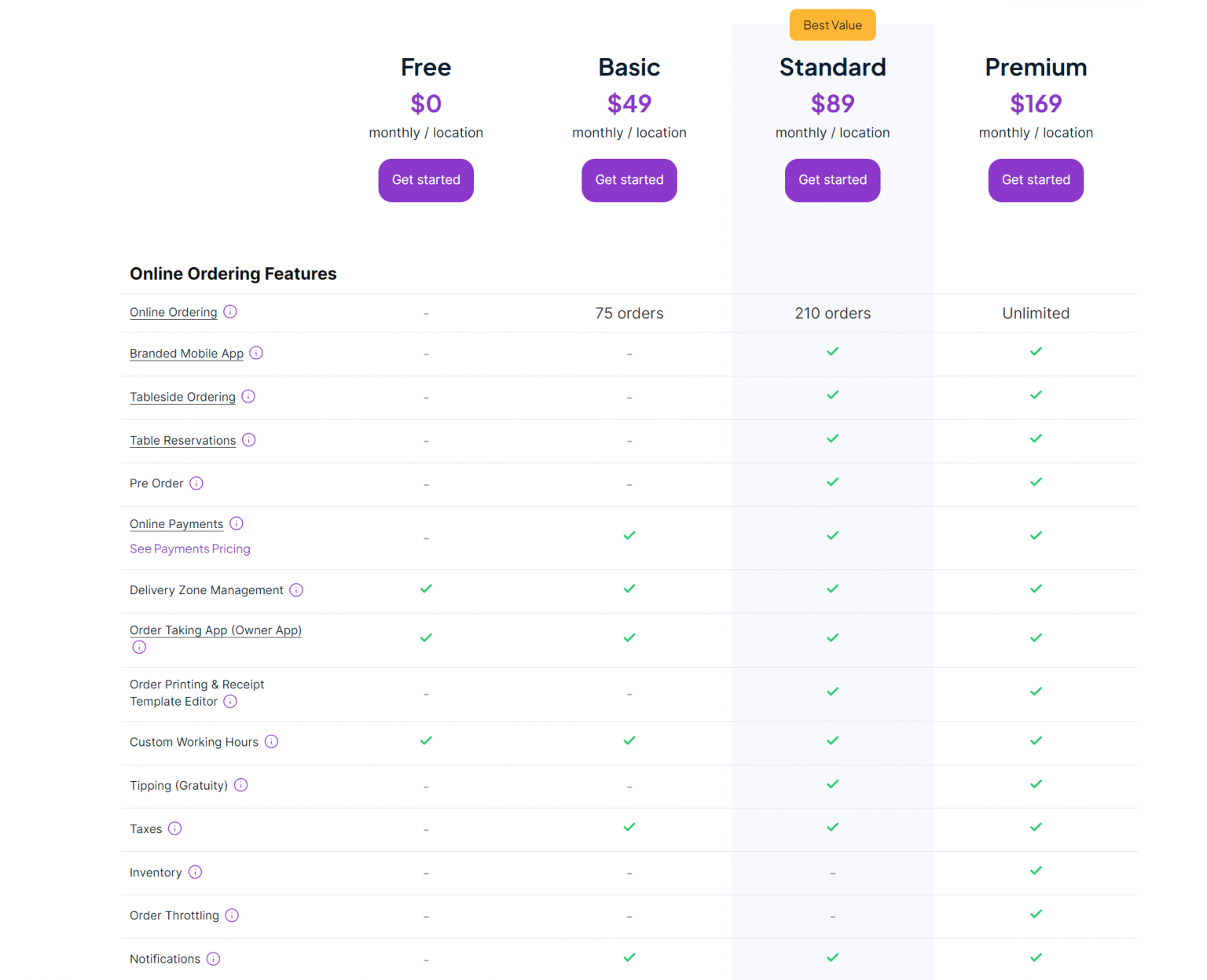This screenshot has height=980, width=1207.
Task: Click the Table Reservations info icon
Action: [x=249, y=440]
